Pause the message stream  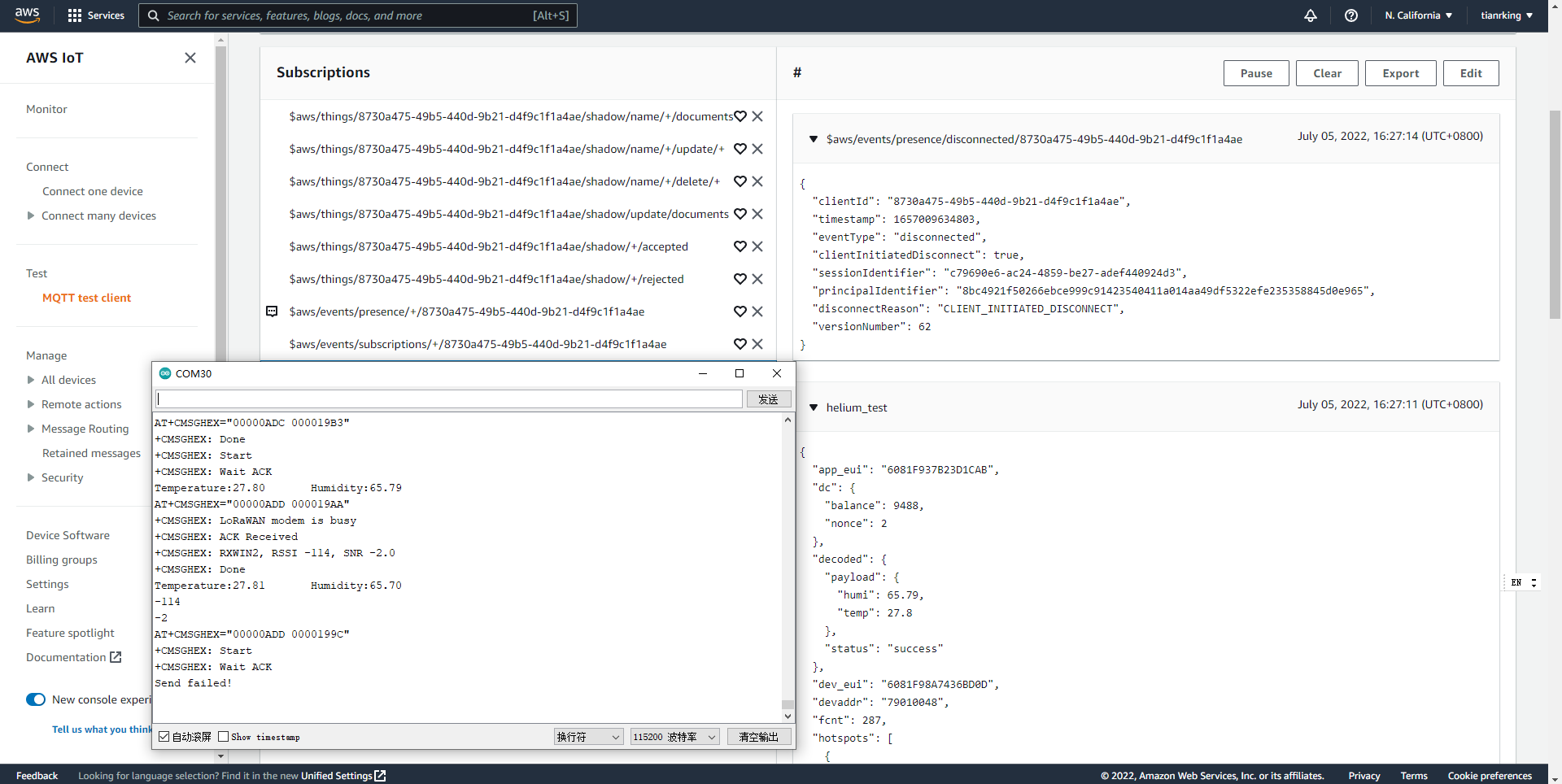pyautogui.click(x=1256, y=73)
